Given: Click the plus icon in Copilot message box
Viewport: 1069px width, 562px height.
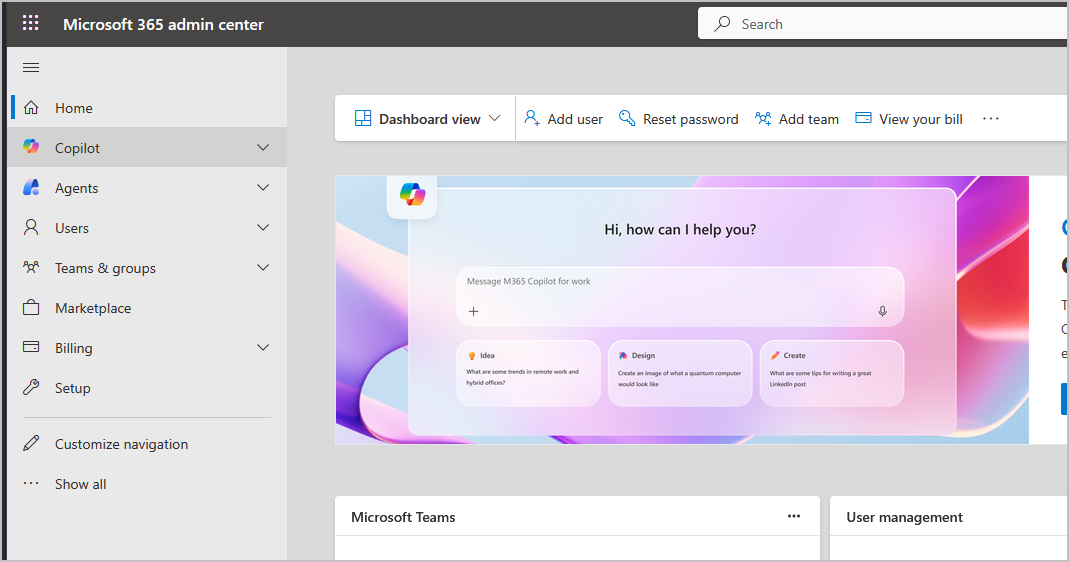Looking at the screenshot, I should click(x=474, y=311).
